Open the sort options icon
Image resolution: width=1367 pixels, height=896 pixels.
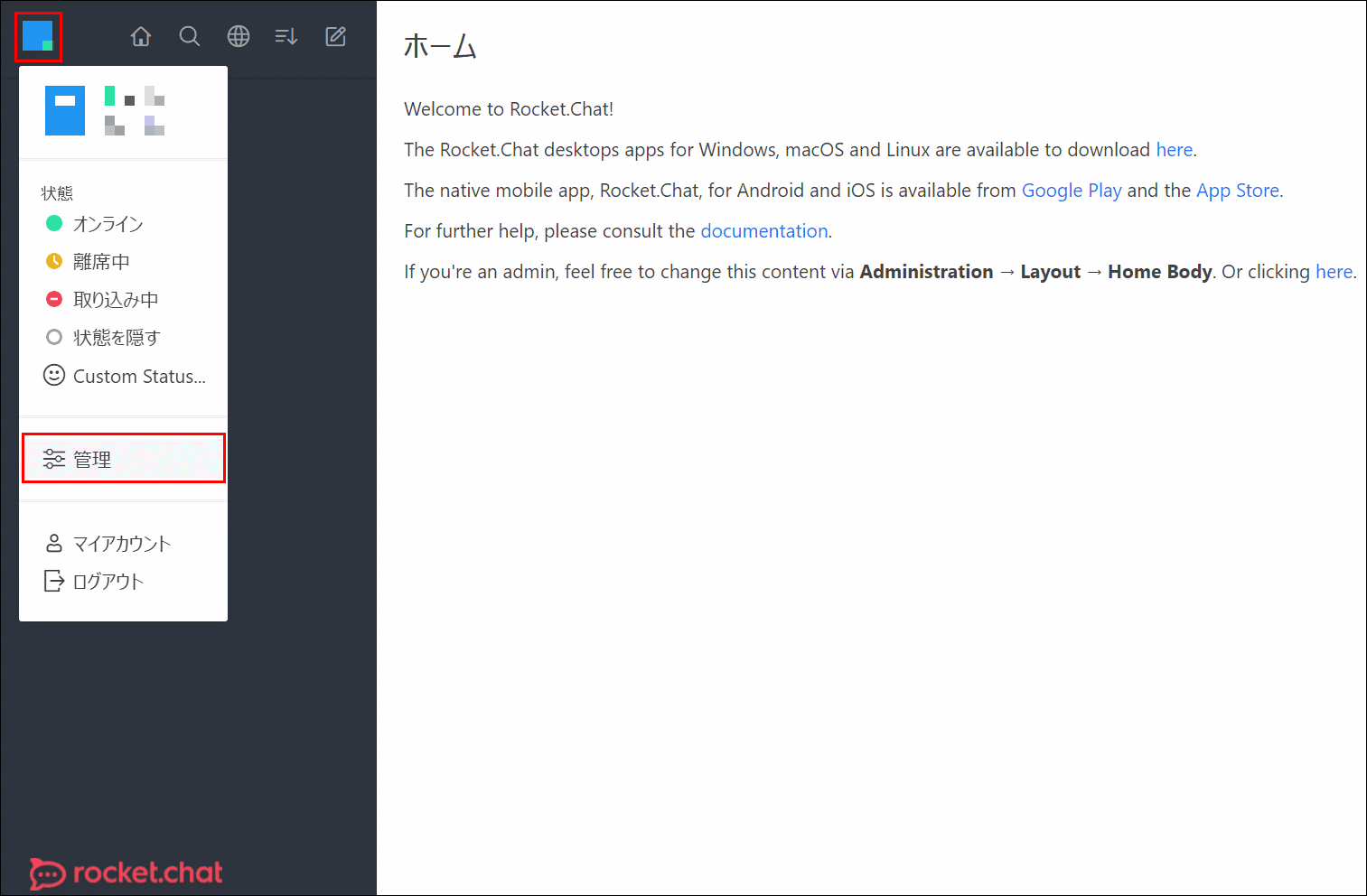(x=286, y=36)
